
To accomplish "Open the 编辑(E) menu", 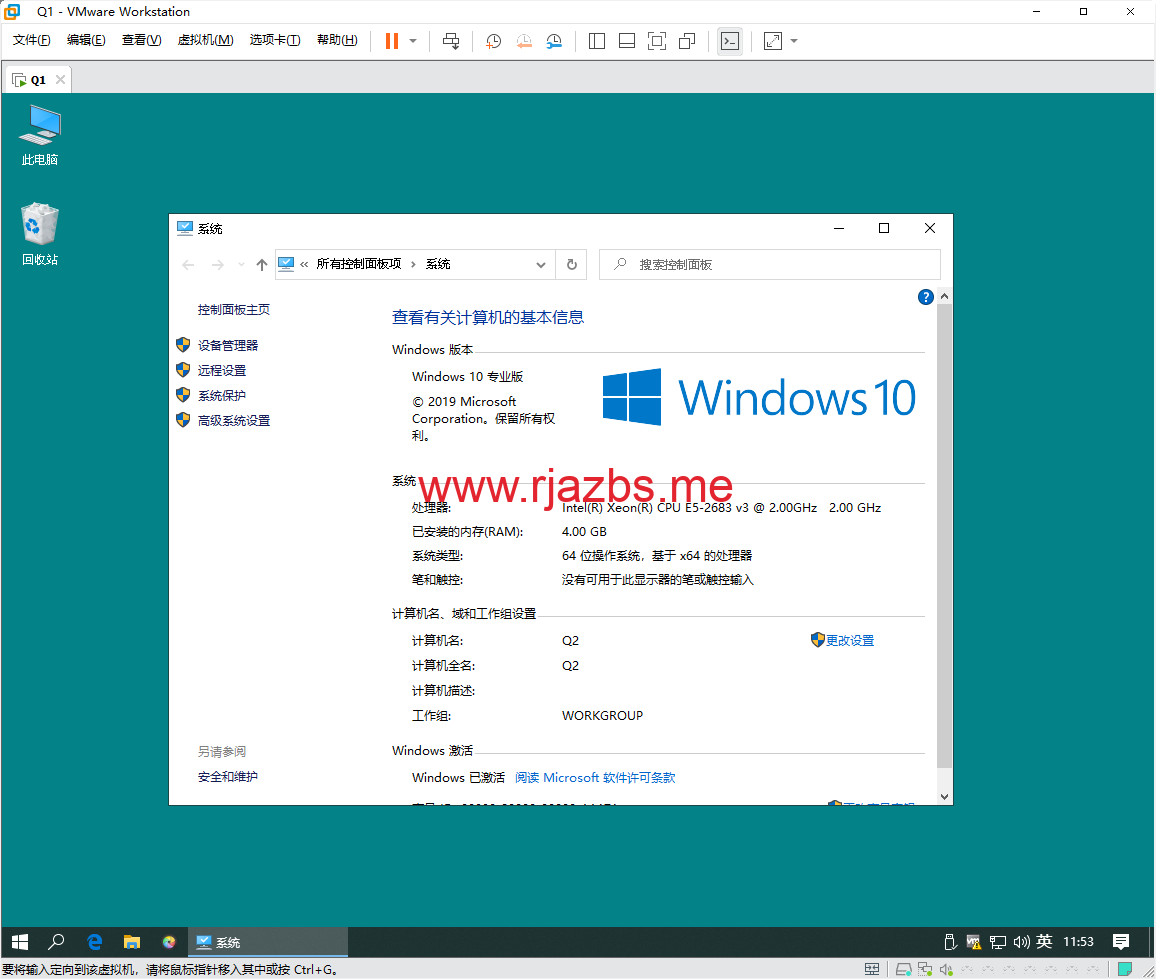I will [86, 40].
